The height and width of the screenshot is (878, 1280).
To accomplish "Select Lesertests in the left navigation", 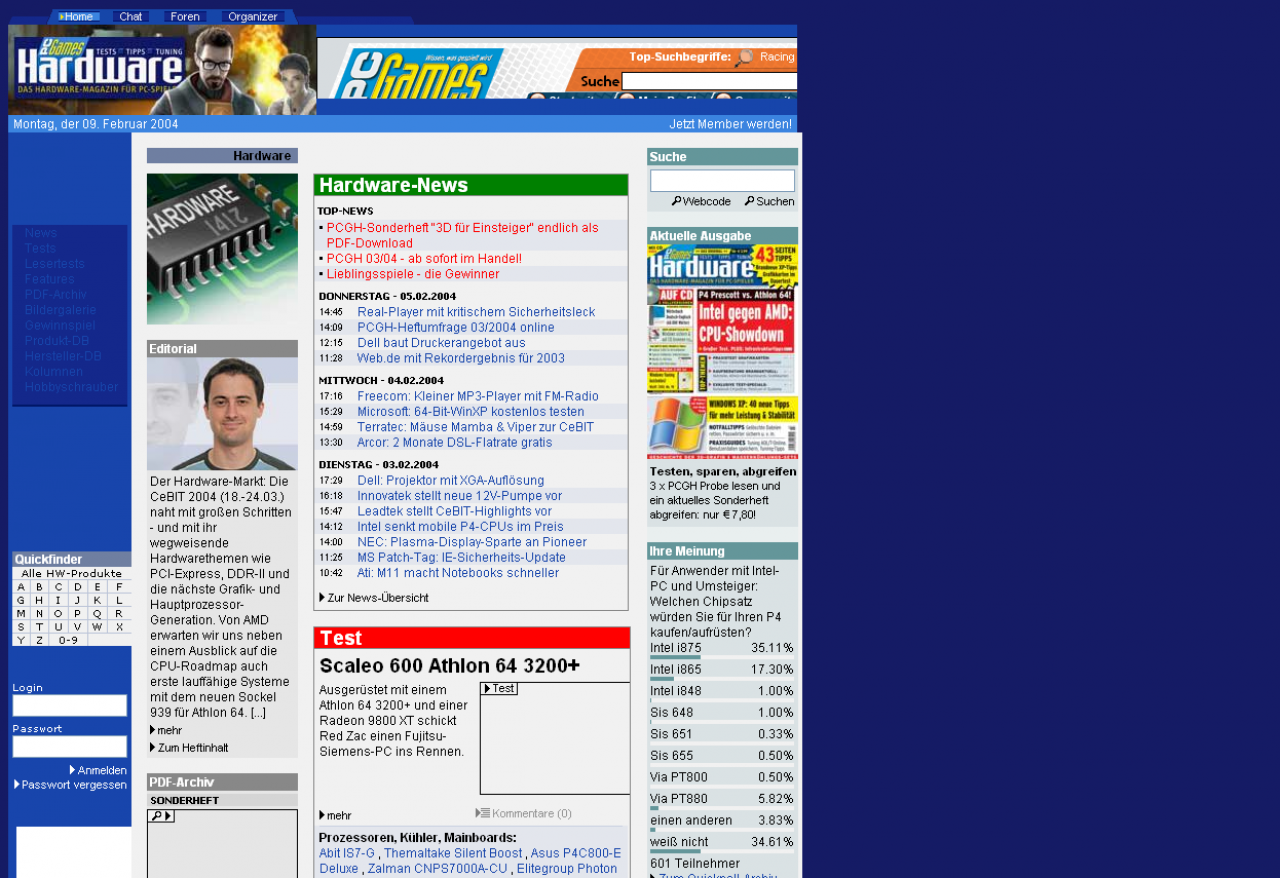I will 54,264.
